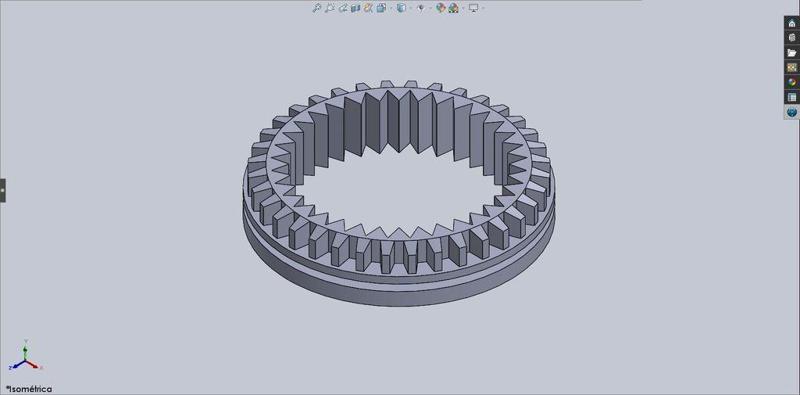Open the View Orientation cube
This screenshot has width=800, height=395.
pyautogui.click(x=381, y=8)
